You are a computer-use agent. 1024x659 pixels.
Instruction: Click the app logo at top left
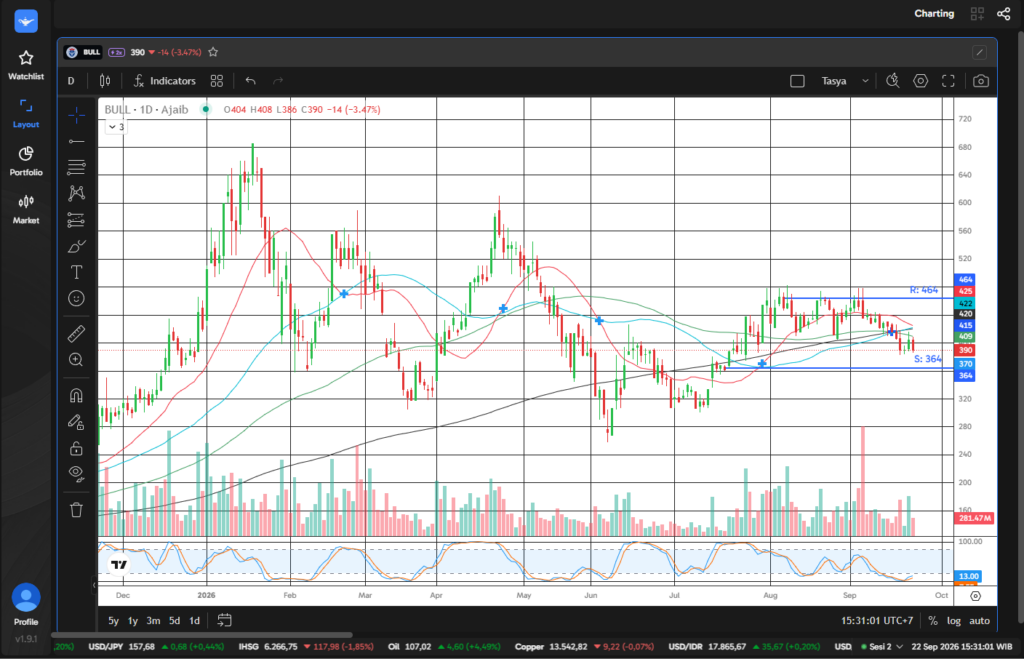tap(26, 21)
